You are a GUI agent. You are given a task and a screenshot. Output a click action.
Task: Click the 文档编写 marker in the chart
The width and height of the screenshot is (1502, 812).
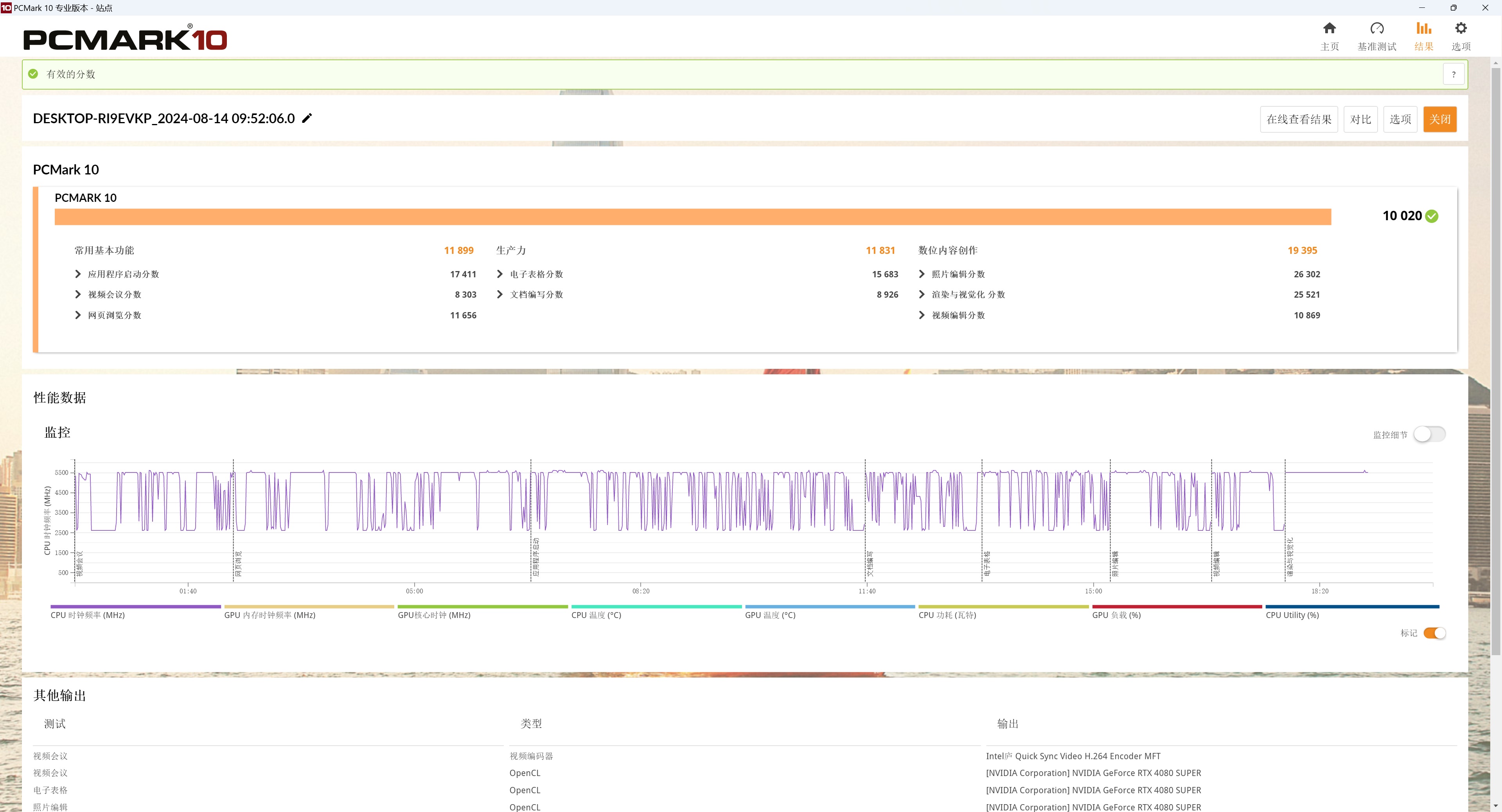(870, 564)
